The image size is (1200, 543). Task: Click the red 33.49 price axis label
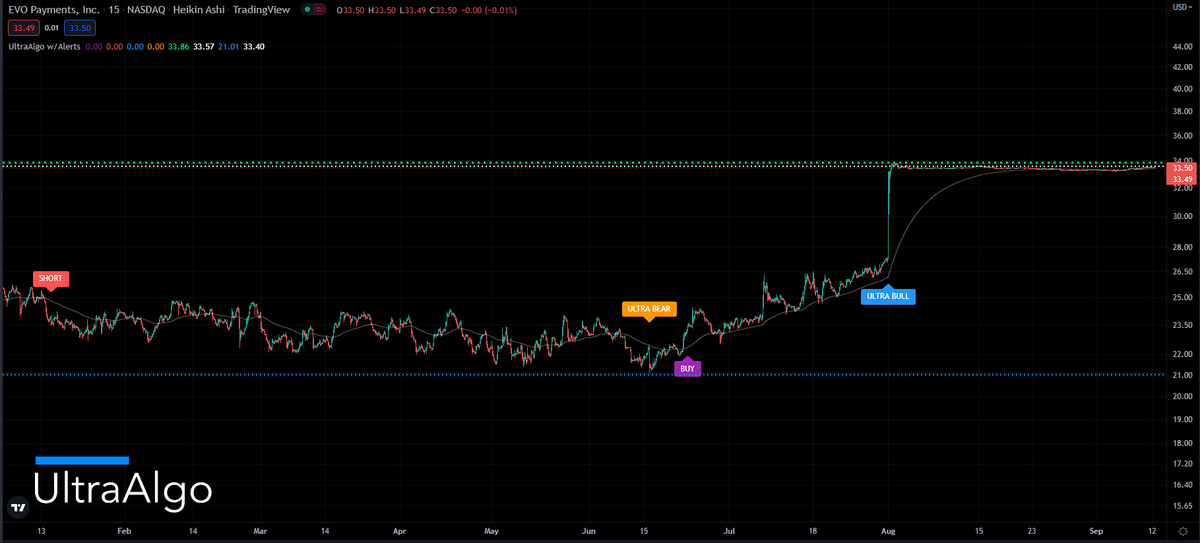pyautogui.click(x=1181, y=179)
